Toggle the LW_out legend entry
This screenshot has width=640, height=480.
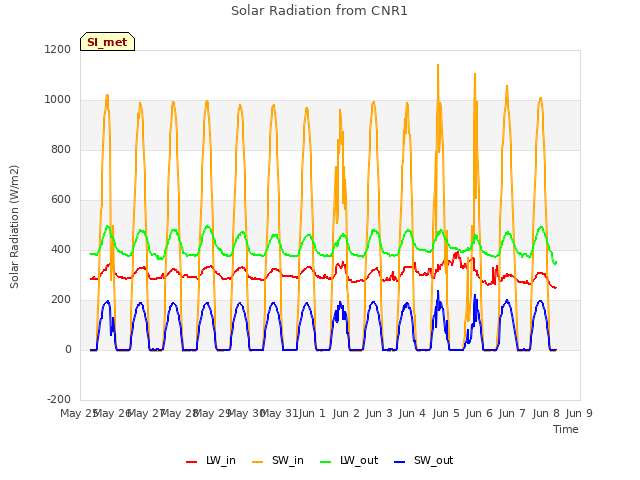tap(349, 460)
